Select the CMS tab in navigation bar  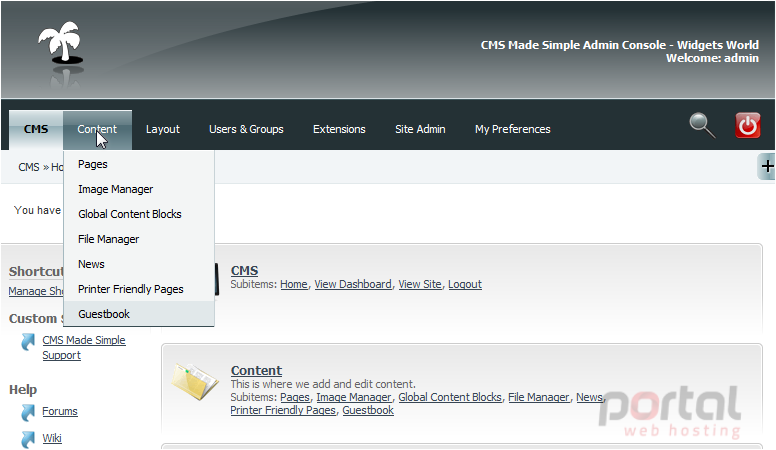pyautogui.click(x=36, y=129)
